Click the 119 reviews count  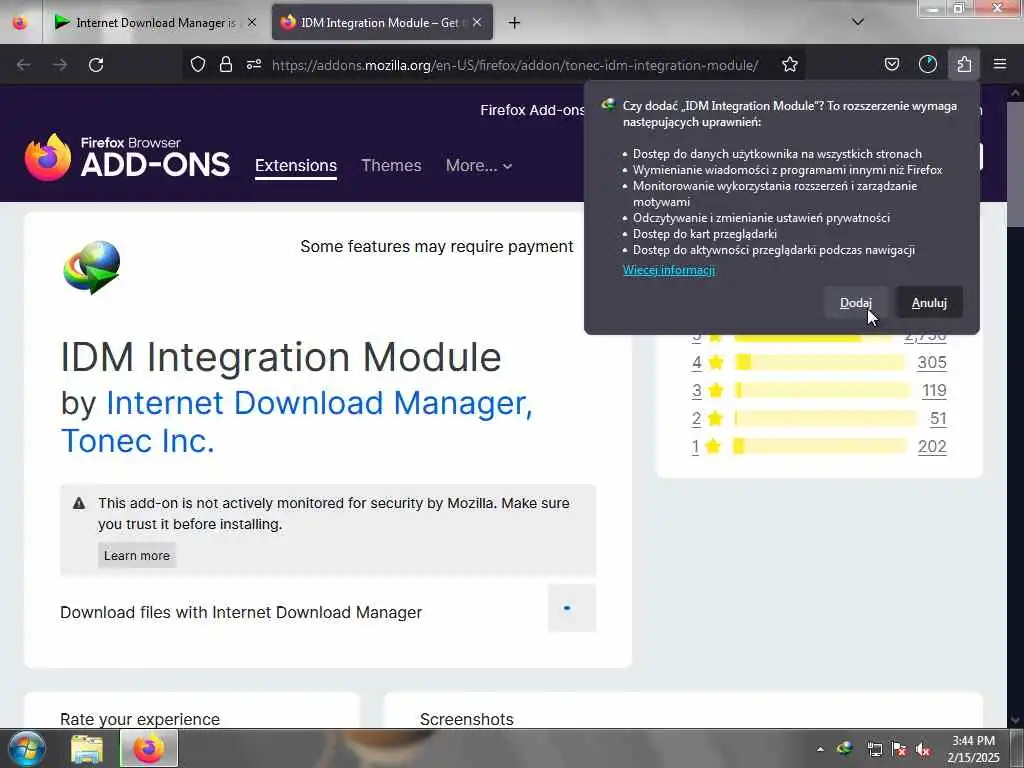(x=934, y=391)
